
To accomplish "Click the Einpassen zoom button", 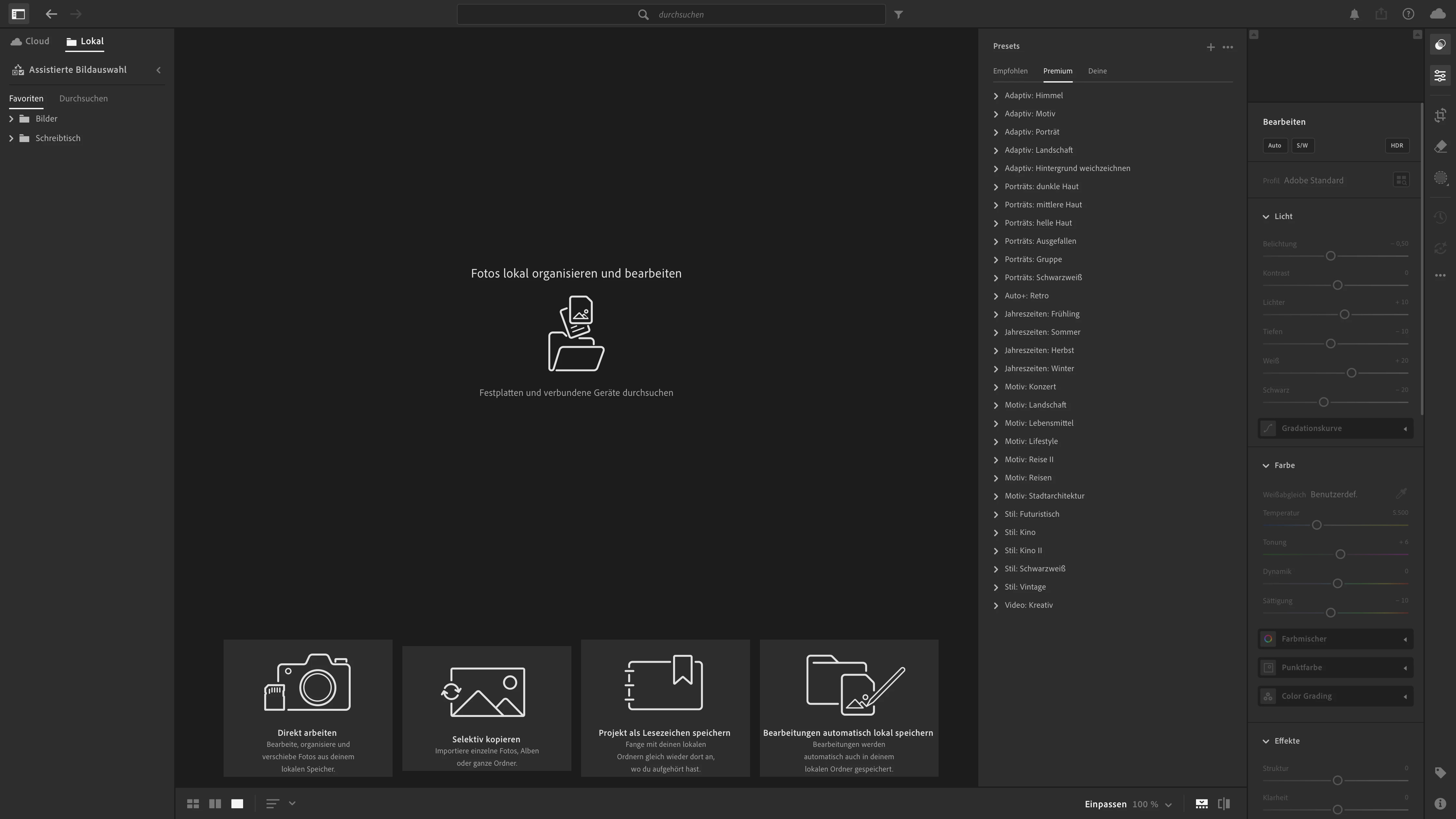I will pos(1105,804).
